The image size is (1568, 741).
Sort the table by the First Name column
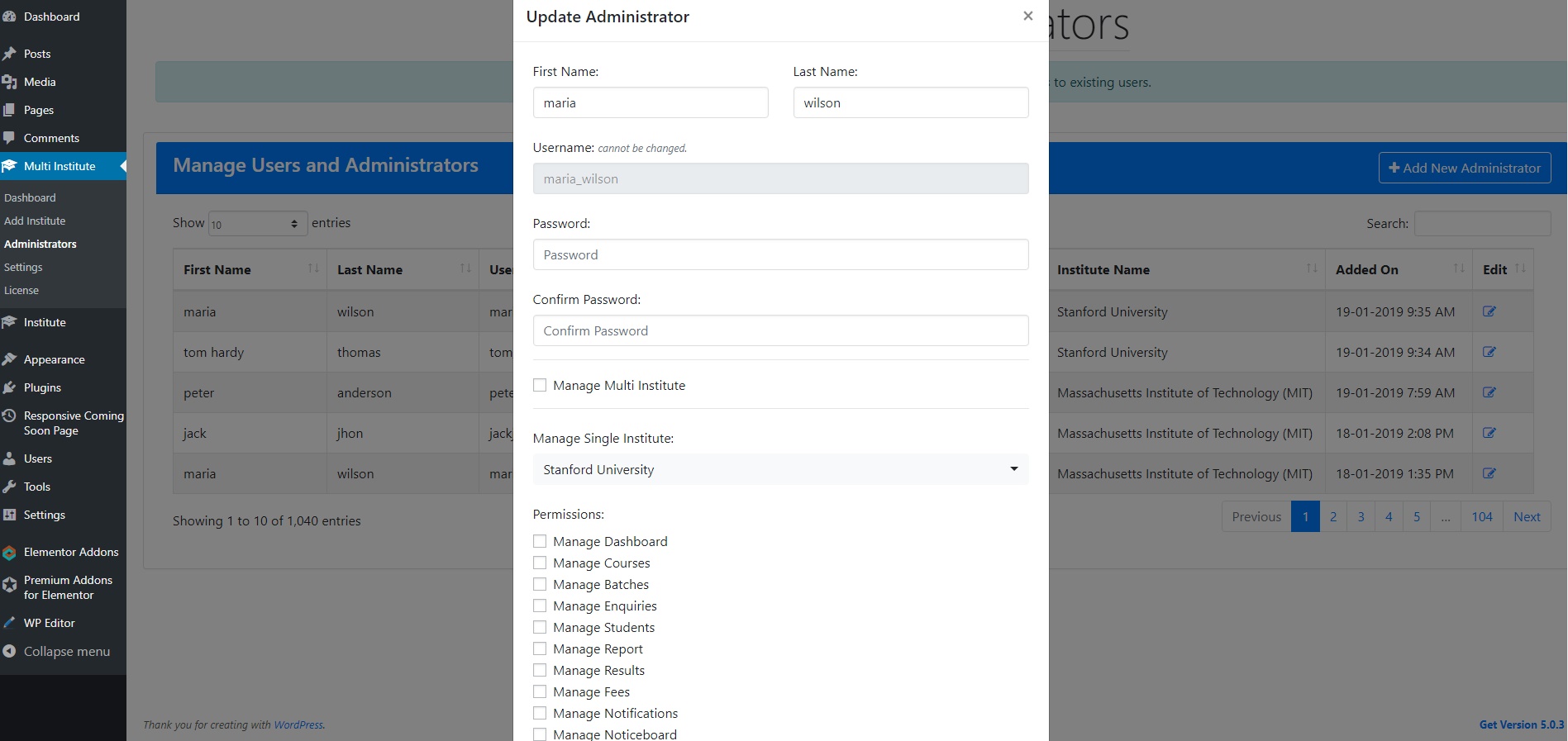pos(250,269)
